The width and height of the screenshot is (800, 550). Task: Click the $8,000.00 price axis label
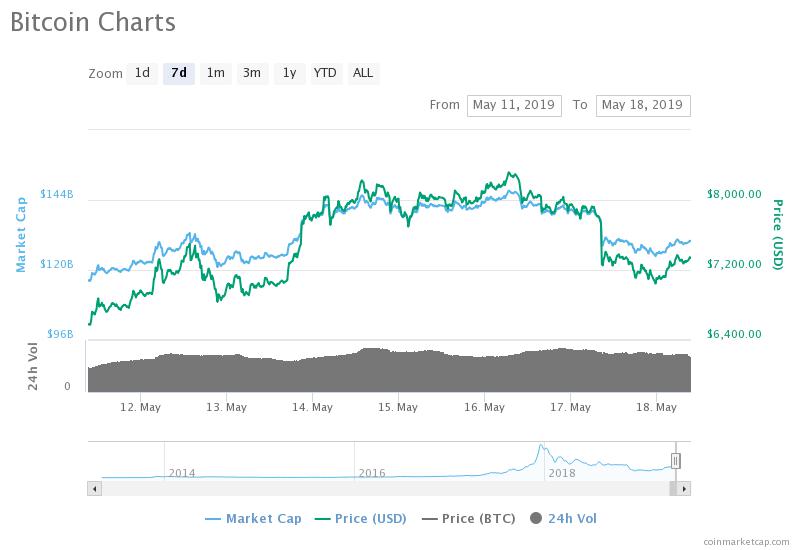[734, 194]
